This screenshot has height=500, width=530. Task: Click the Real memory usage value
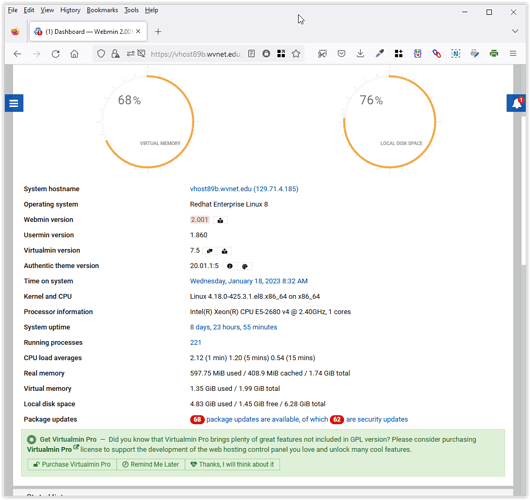point(270,374)
